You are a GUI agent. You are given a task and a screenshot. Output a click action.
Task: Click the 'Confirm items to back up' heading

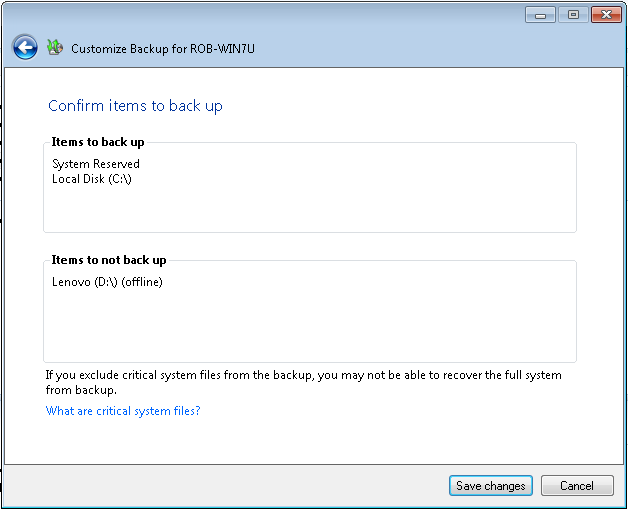click(x=135, y=106)
